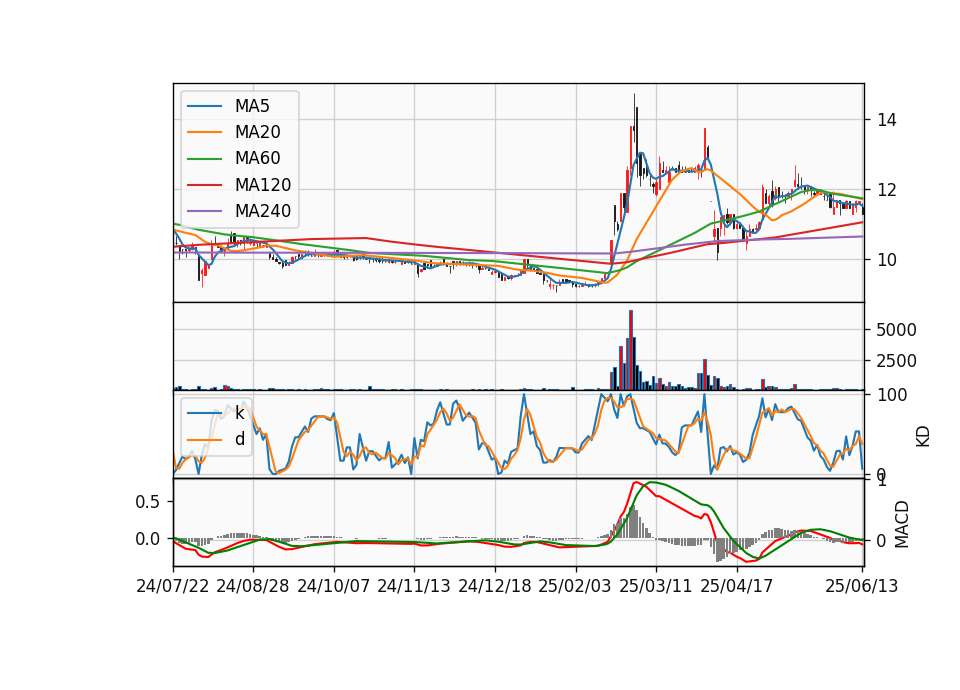
Task: Click the 25/02/03 date label
Action: [575, 586]
